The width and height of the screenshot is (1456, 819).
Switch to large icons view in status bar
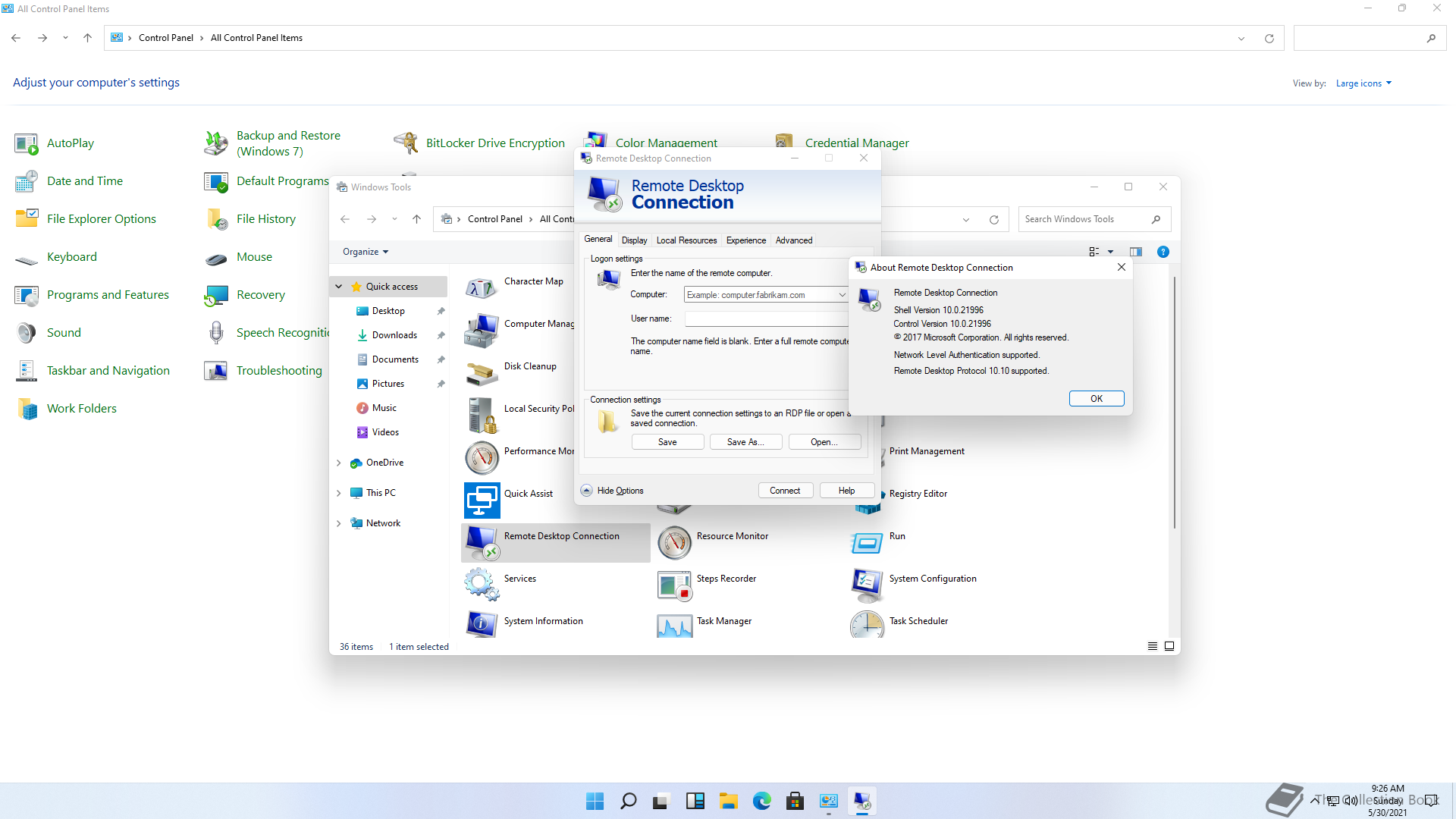(1169, 646)
